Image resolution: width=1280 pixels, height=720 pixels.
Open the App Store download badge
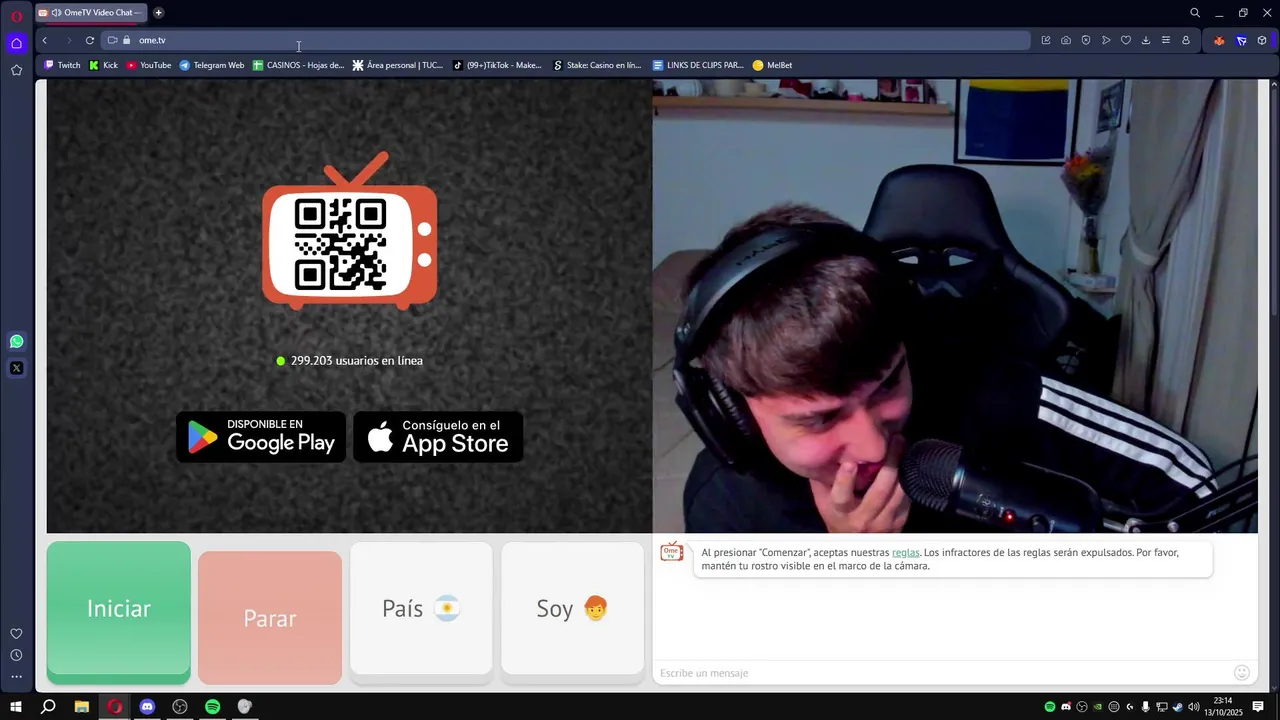(x=438, y=437)
